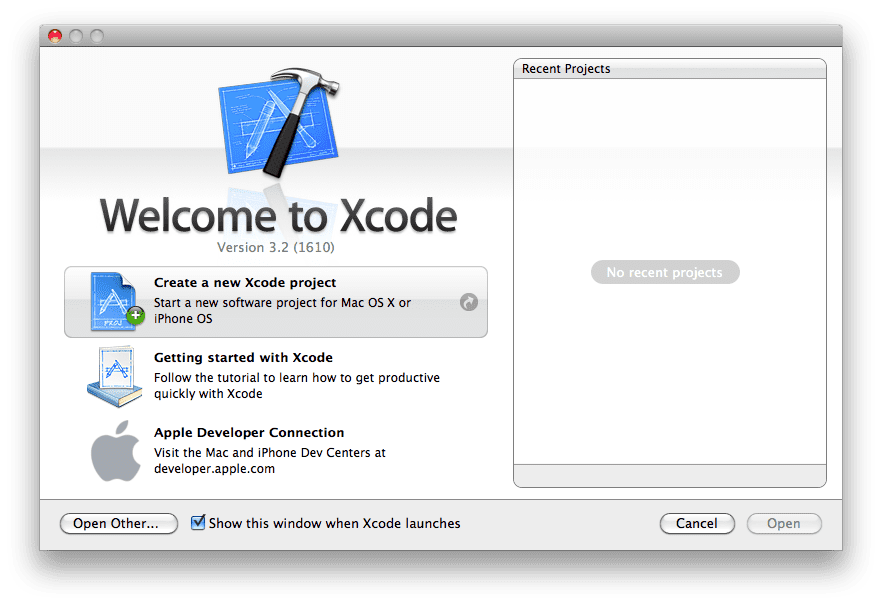
Task: Select Create a new Xcode project
Action: point(276,302)
